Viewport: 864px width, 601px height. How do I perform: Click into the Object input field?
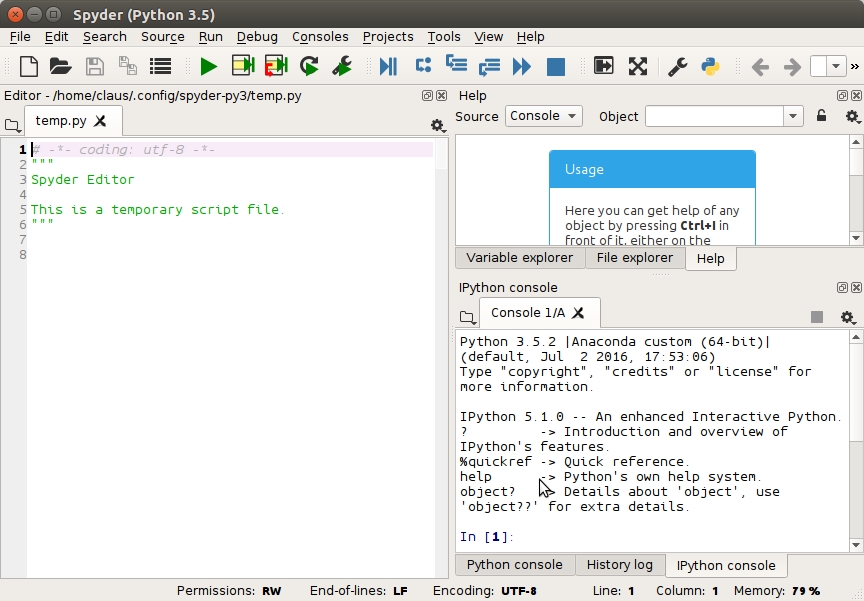[714, 116]
